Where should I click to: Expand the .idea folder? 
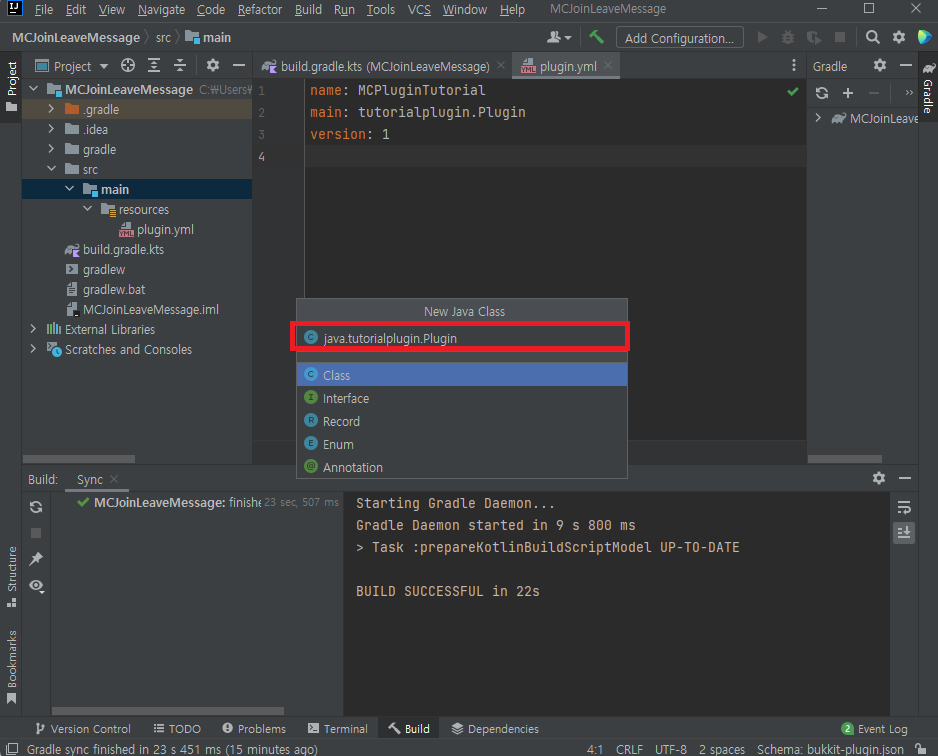point(51,129)
